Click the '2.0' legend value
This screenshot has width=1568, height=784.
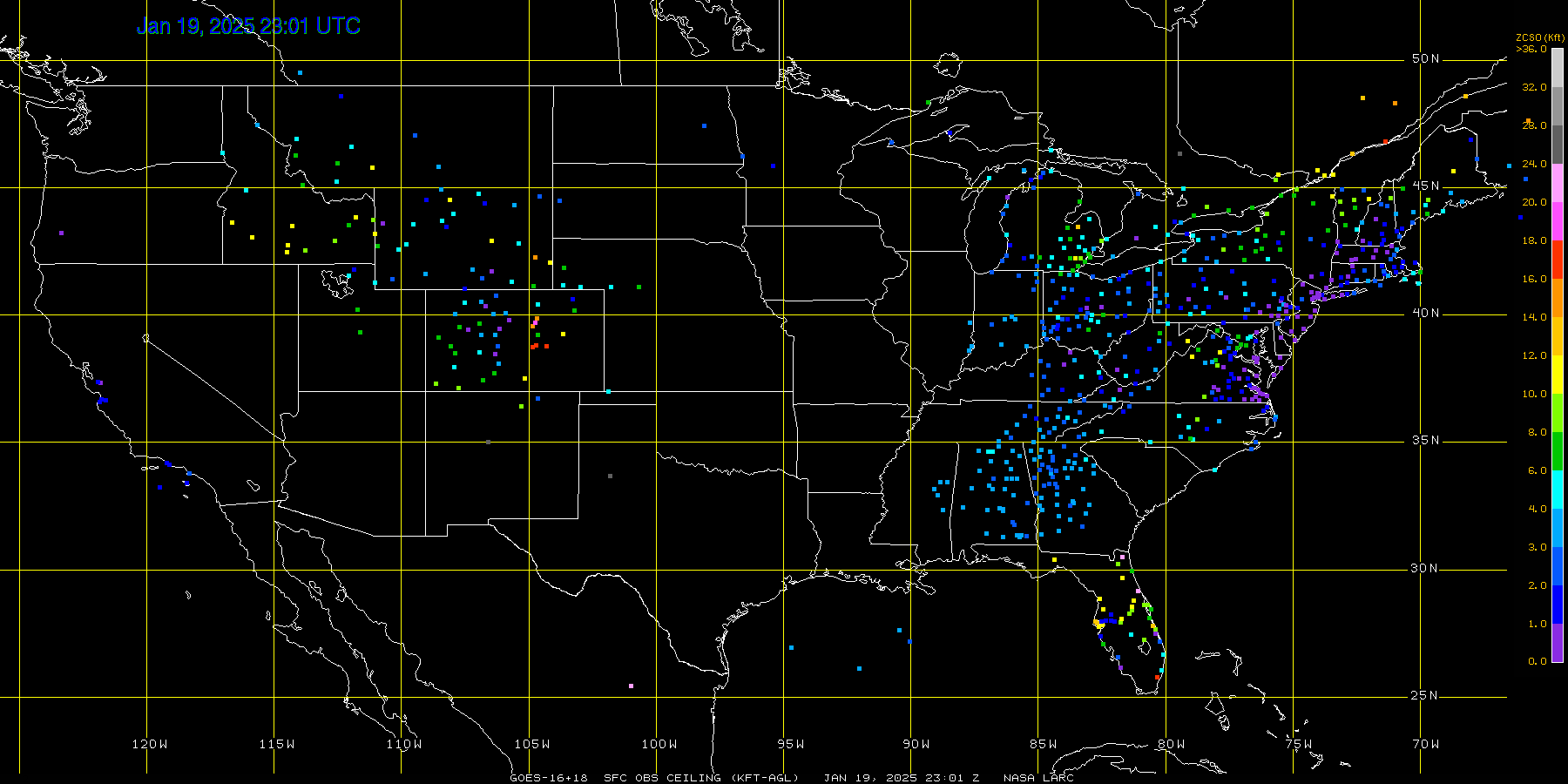coord(1538,585)
